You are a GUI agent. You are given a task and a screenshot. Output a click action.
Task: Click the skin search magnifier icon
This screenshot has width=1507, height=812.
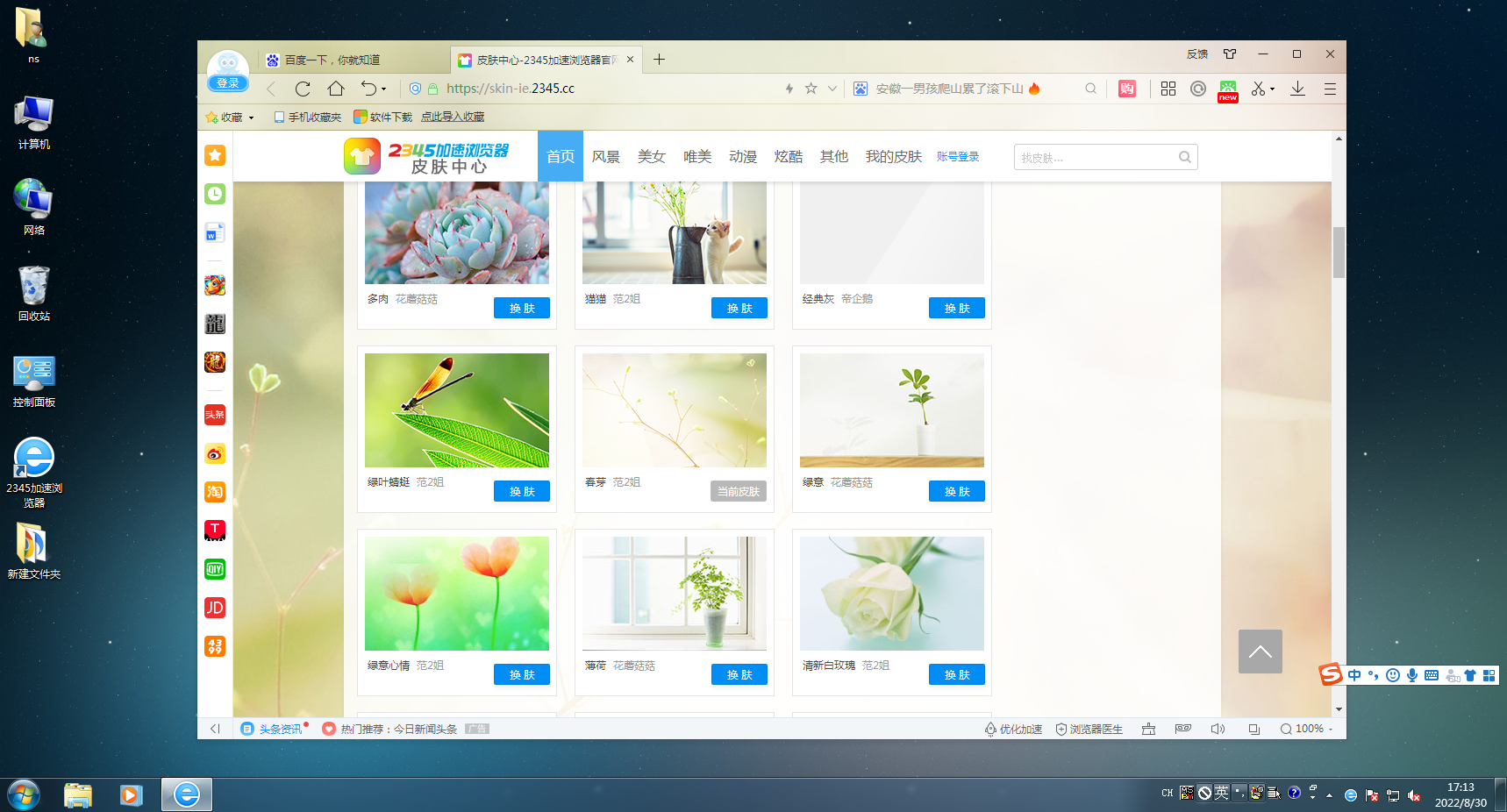1185,157
